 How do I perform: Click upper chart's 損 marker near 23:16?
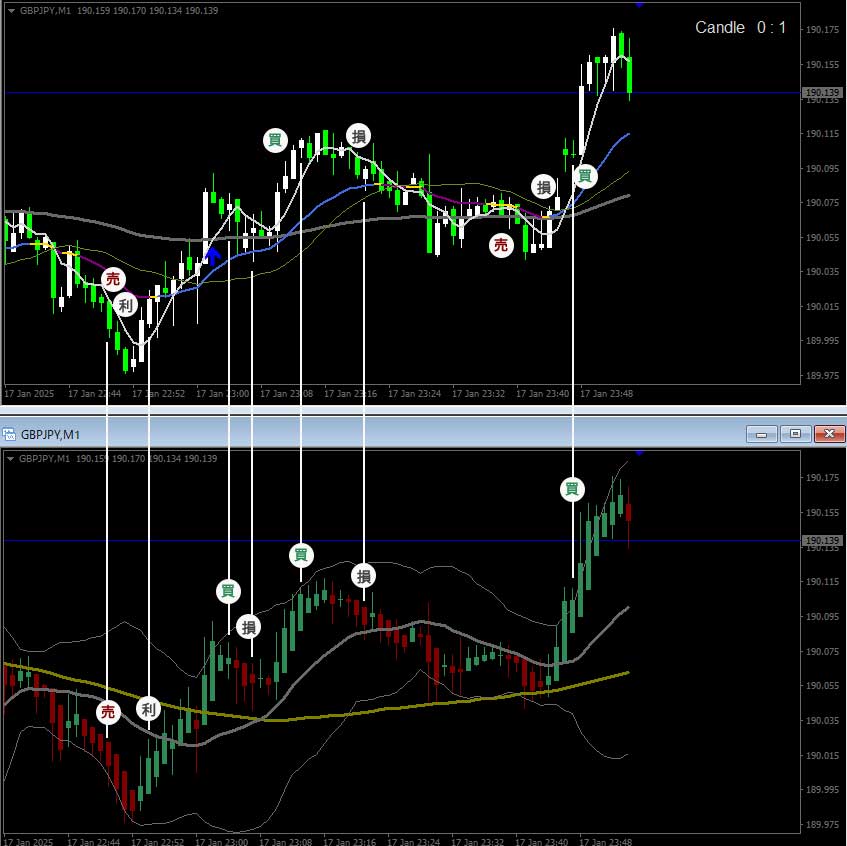[358, 135]
